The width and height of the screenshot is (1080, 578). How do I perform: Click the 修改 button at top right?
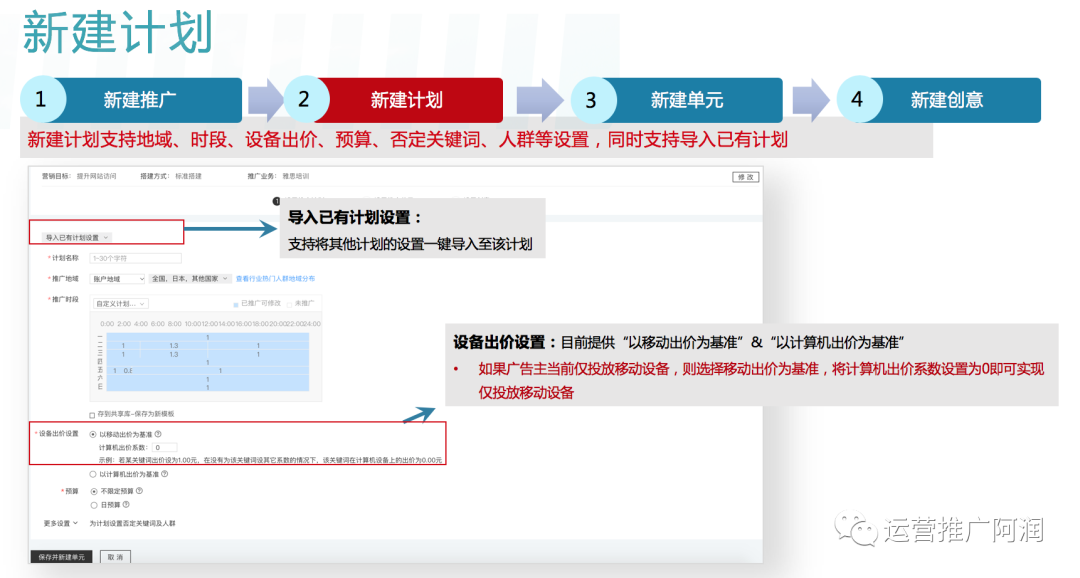tap(745, 177)
